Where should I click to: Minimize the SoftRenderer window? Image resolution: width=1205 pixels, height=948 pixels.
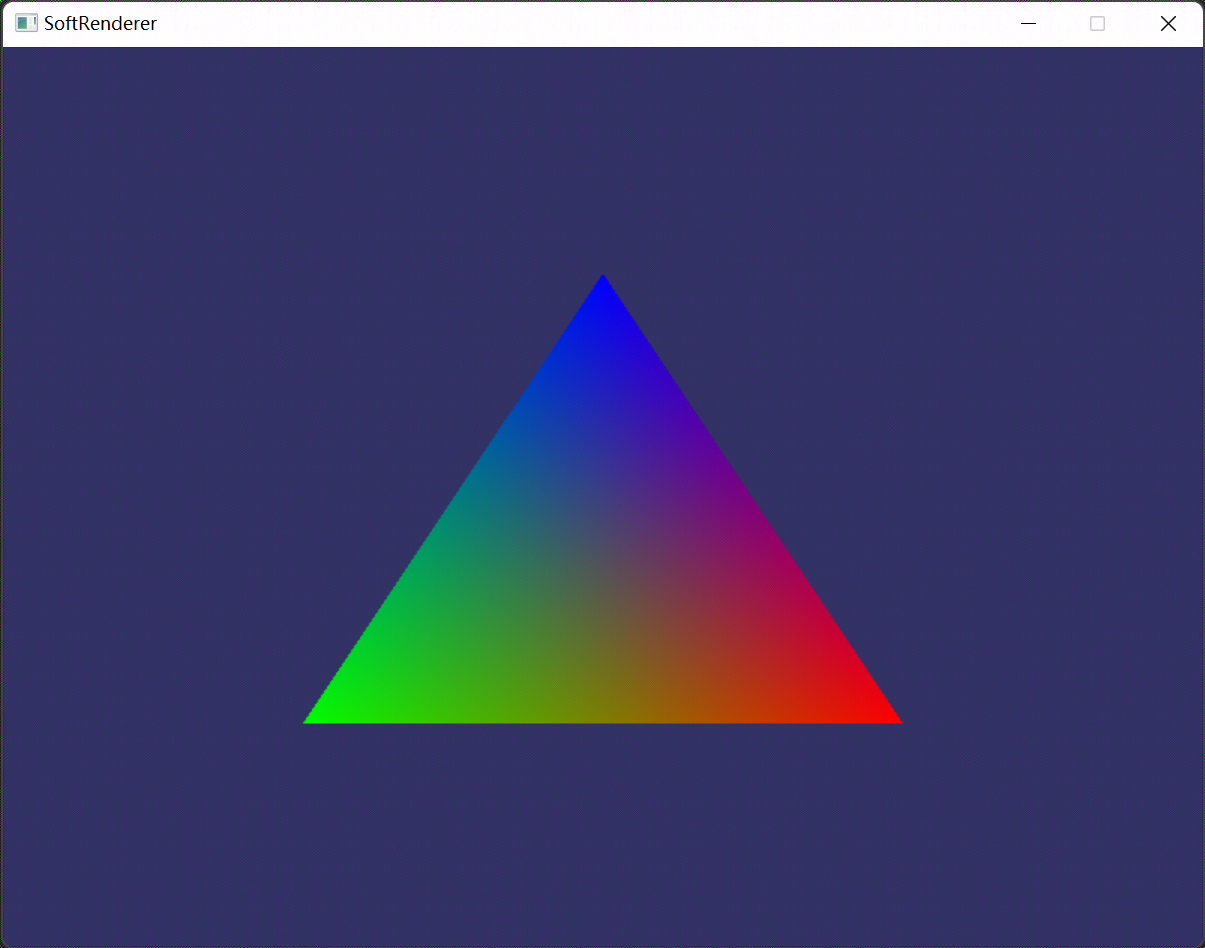point(1028,23)
